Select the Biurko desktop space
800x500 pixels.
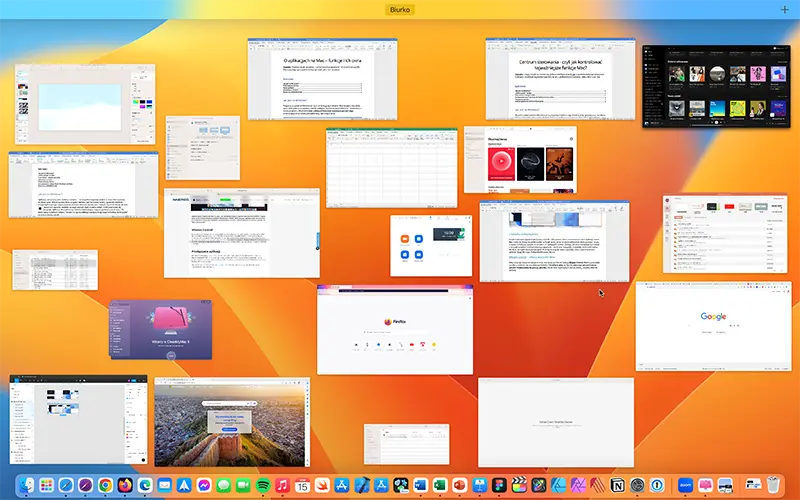tap(400, 10)
